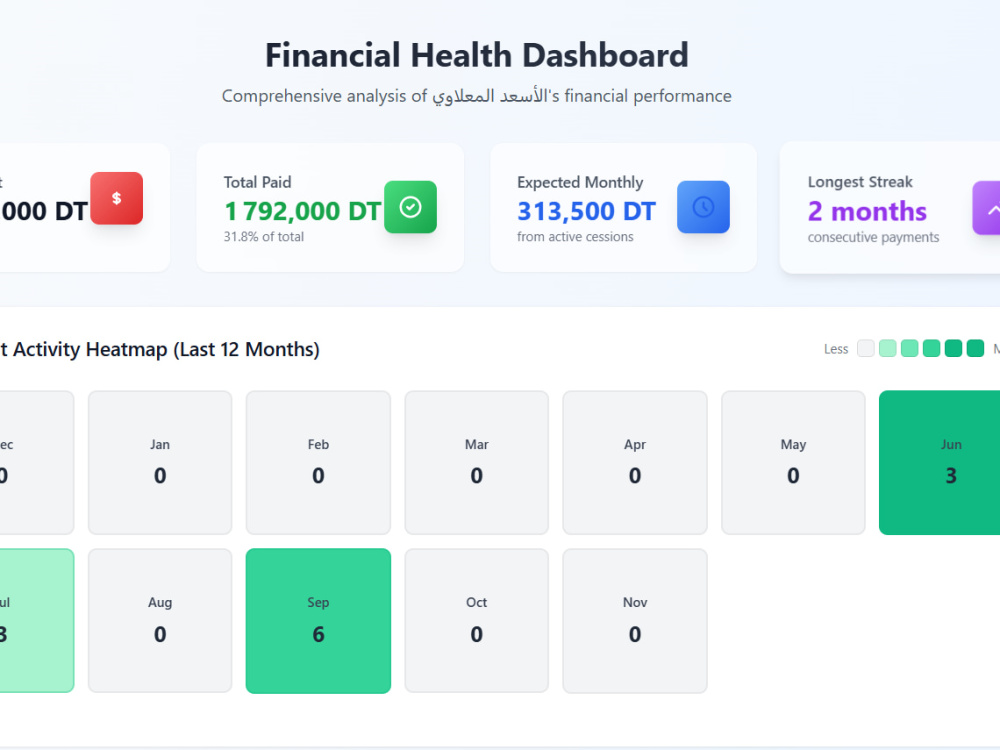Screen dimensions: 1000x750
Task: Click the consecutive payments text
Action: (x=873, y=237)
